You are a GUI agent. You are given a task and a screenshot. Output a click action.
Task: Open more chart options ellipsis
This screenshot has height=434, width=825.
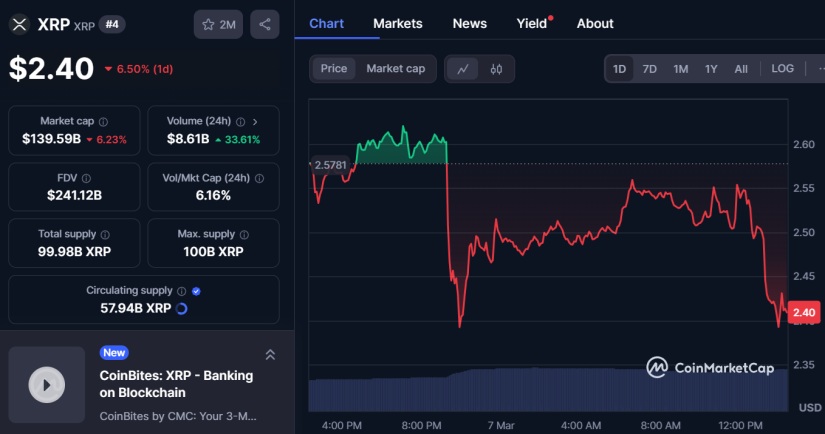(x=820, y=69)
